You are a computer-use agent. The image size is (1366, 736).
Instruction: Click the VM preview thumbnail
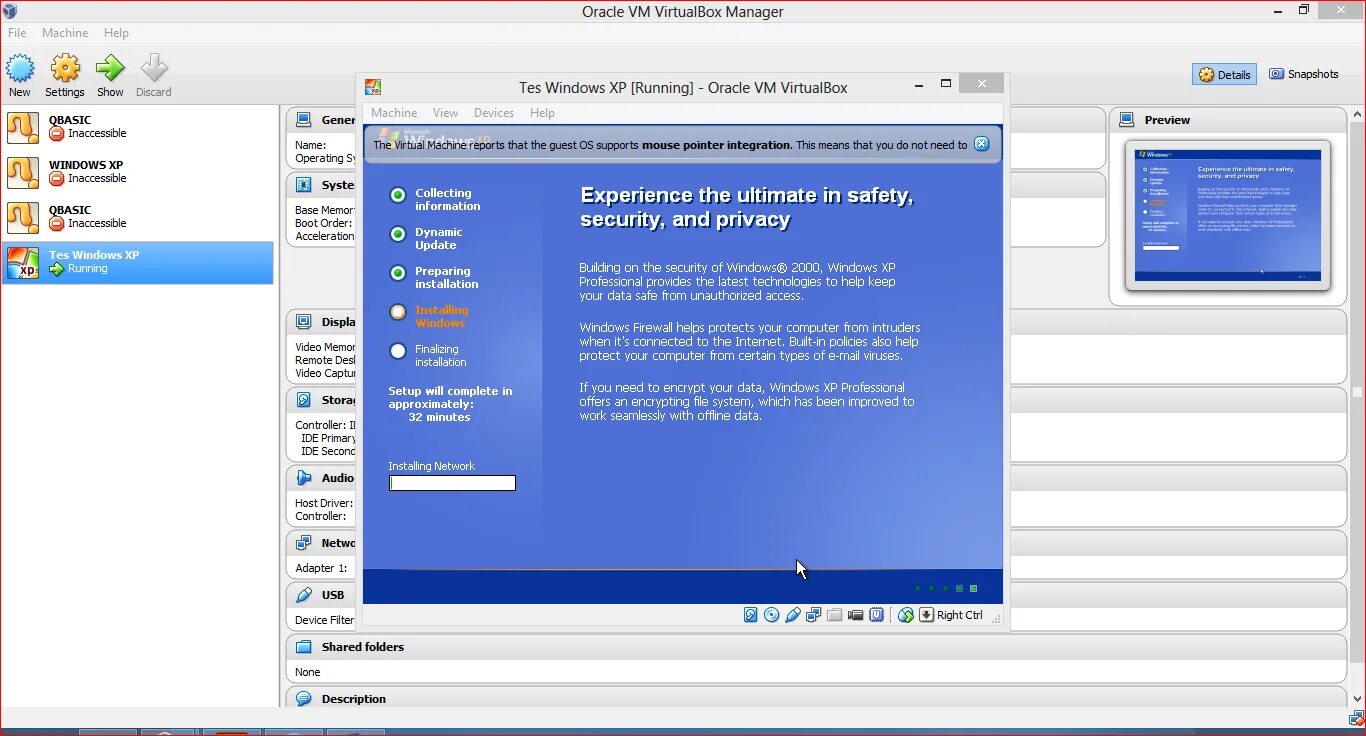1228,215
